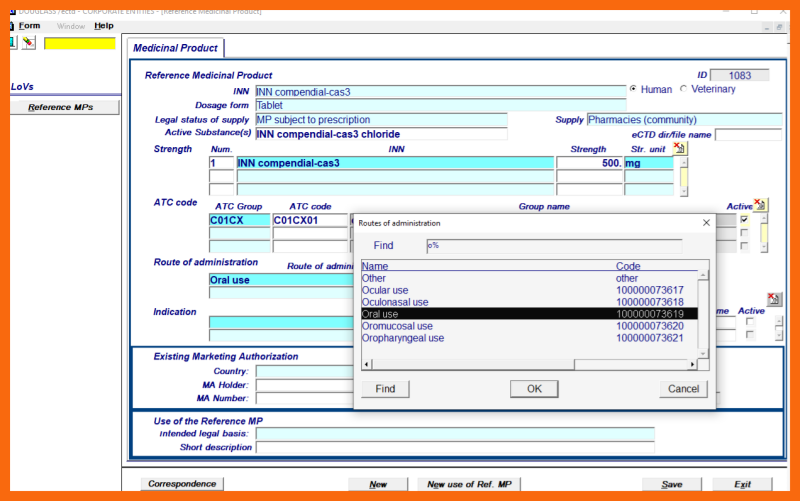Click the Find text field in dialog
The width and height of the screenshot is (800, 501).
[x=554, y=246]
